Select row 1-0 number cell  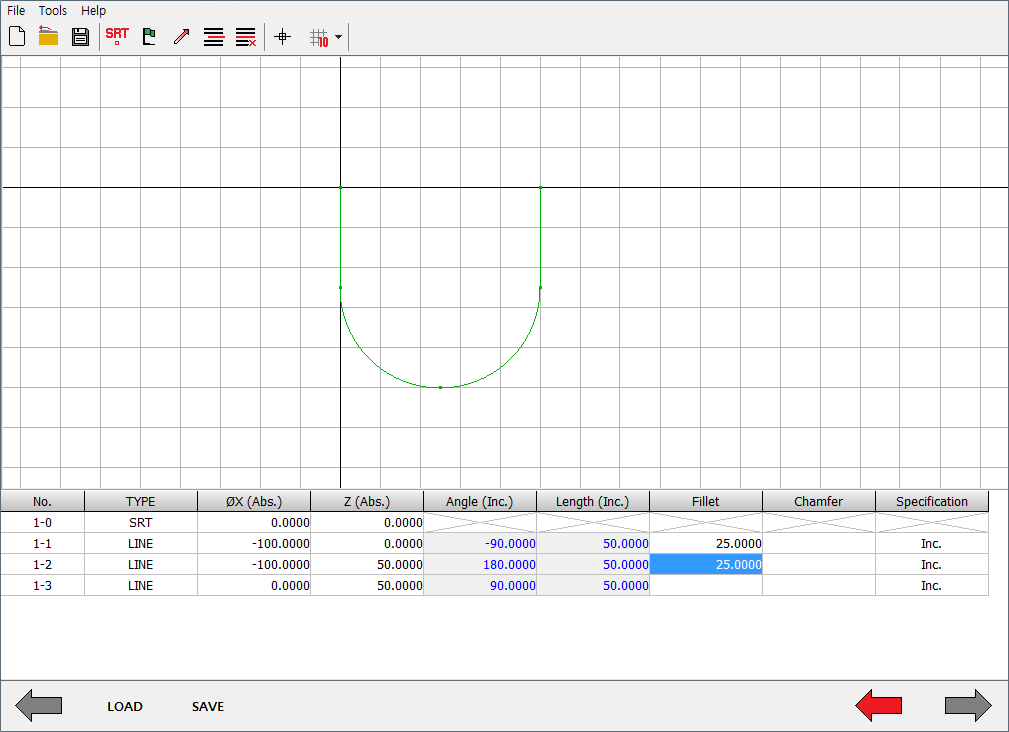(42, 523)
